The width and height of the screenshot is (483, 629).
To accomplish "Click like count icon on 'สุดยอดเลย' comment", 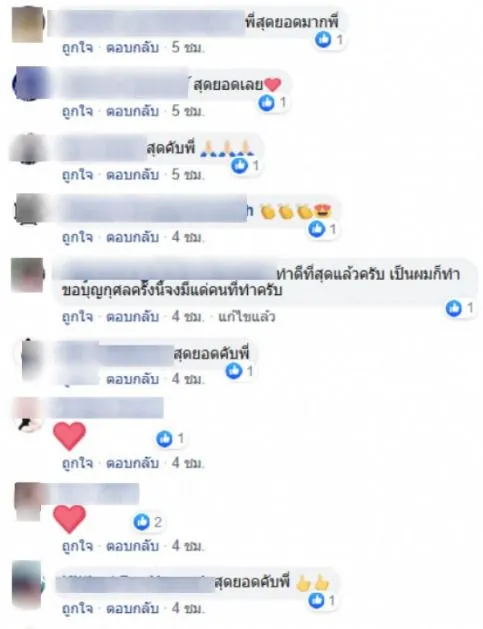I will 266,103.
